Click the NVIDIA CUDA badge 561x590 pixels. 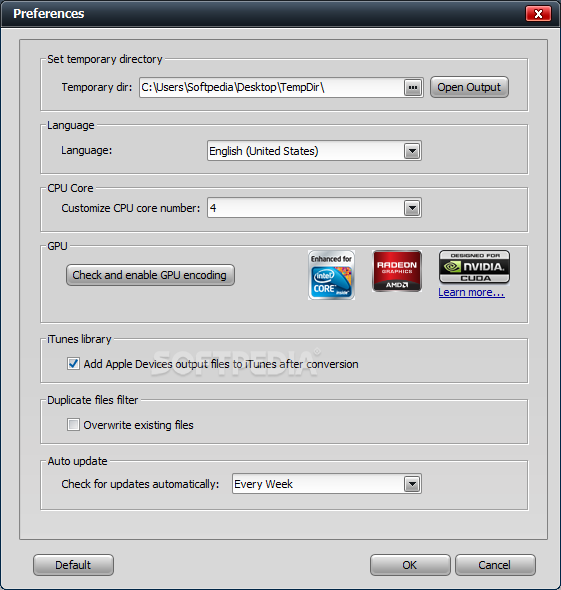[474, 267]
